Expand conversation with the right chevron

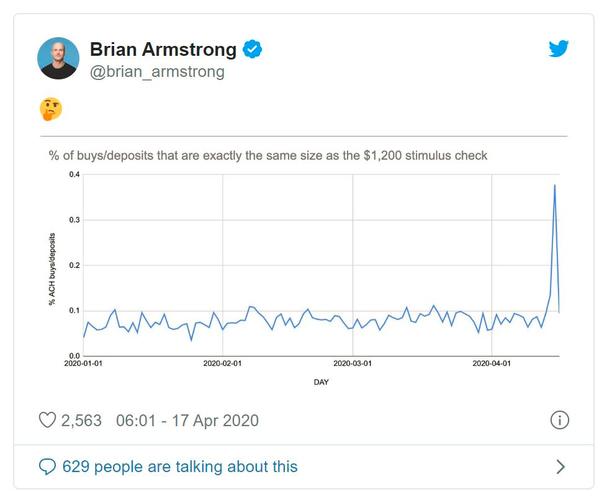(560, 467)
